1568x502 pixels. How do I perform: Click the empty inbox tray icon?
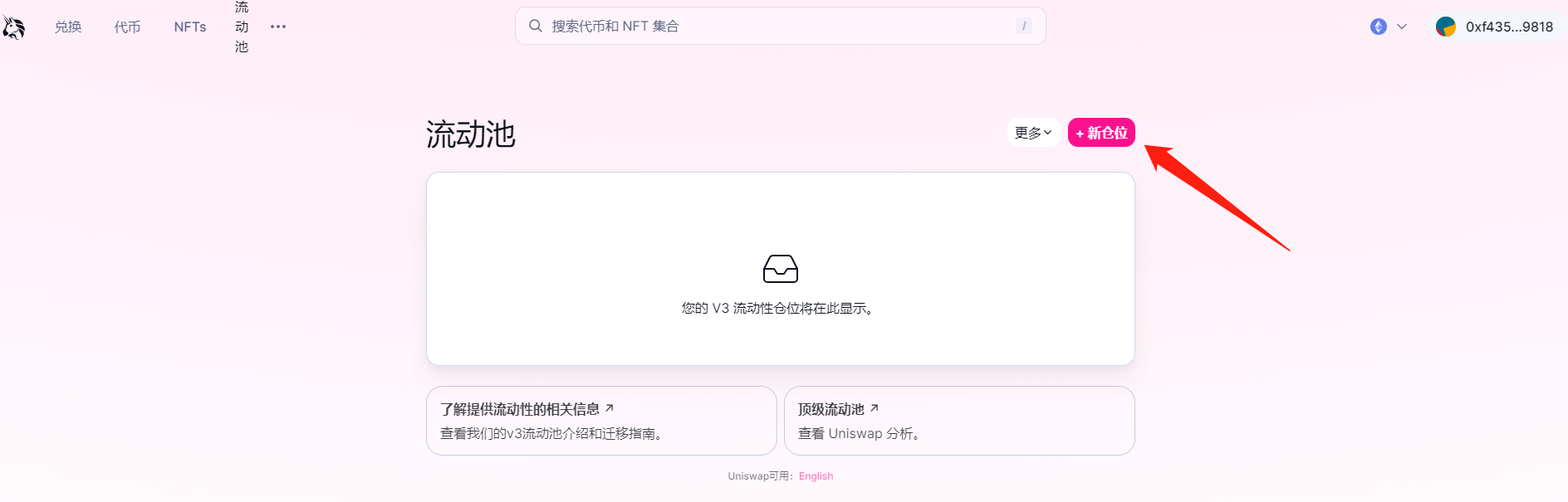[x=780, y=269]
